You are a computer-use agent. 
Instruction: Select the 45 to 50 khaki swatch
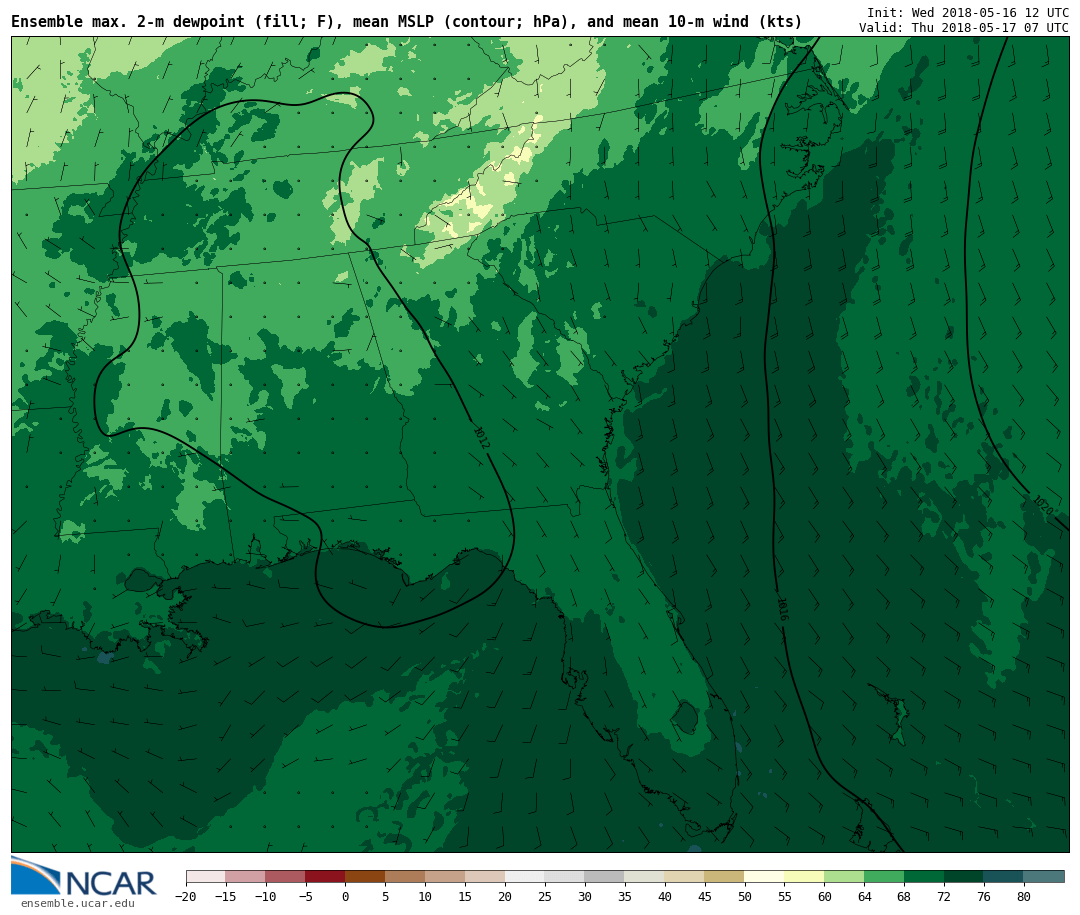[725, 876]
